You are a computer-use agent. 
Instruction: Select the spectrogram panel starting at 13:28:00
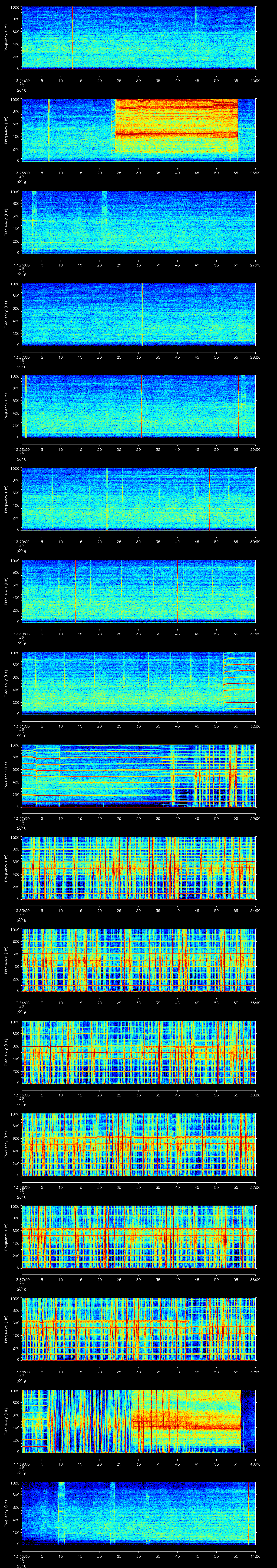(139, 407)
